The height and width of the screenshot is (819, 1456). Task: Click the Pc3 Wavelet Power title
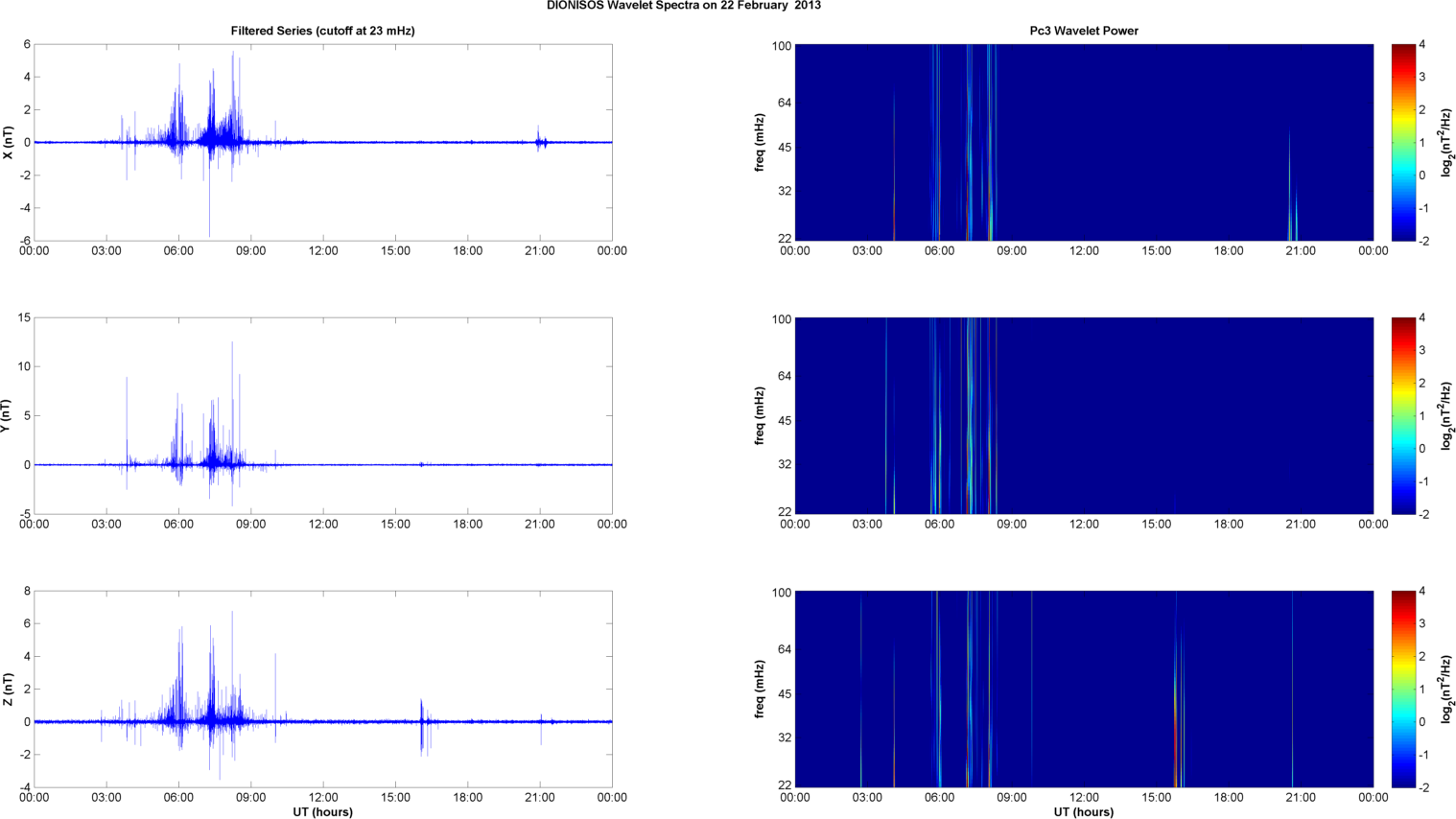point(1084,31)
